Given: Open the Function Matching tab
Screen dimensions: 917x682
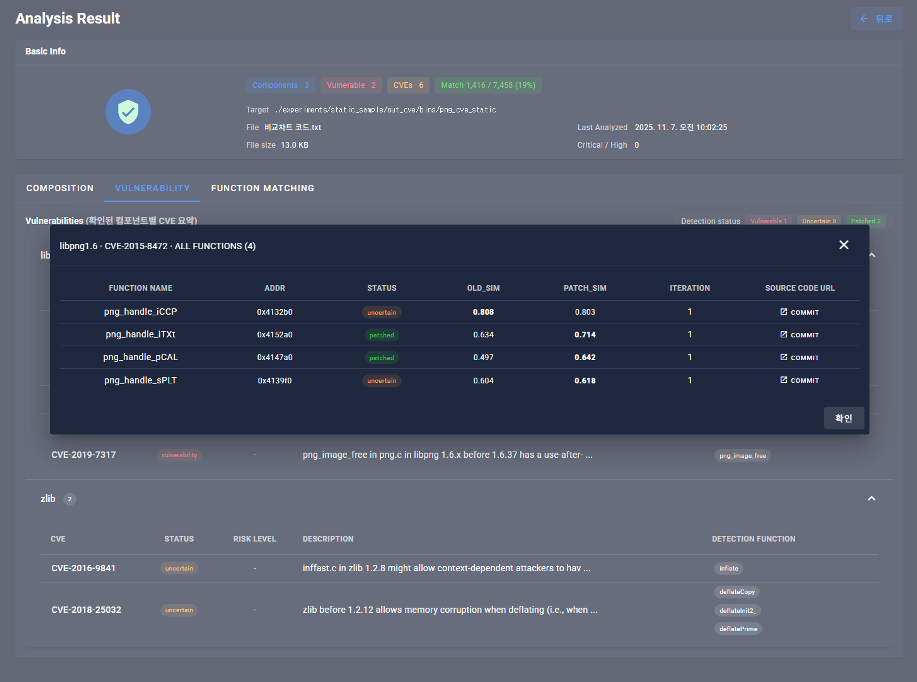Looking at the screenshot, I should pyautogui.click(x=262, y=188).
